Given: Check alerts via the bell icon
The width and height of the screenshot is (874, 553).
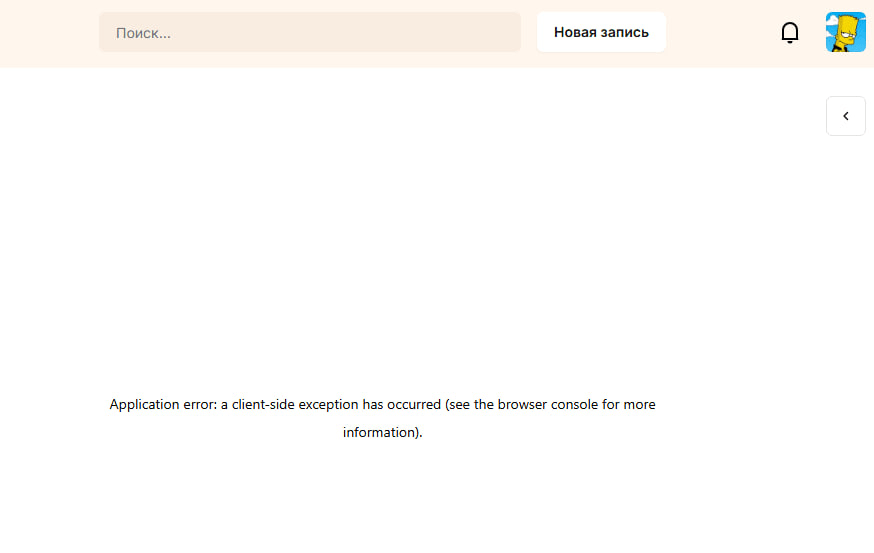Looking at the screenshot, I should click(x=789, y=32).
